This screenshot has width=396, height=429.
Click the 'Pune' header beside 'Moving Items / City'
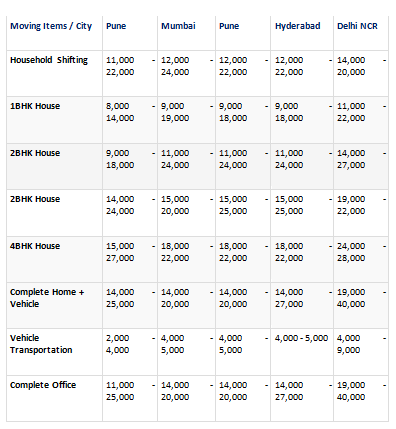(116, 26)
